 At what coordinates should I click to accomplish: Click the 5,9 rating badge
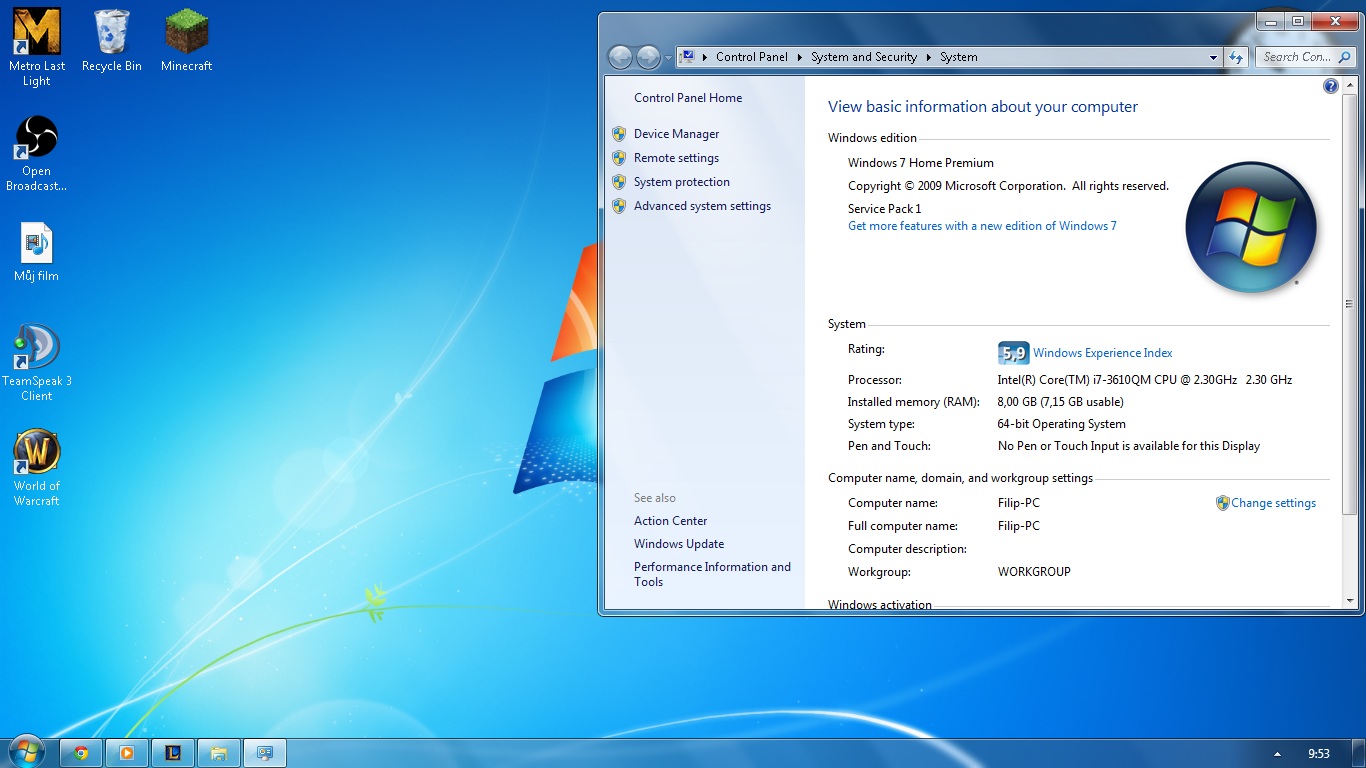[x=1013, y=353]
